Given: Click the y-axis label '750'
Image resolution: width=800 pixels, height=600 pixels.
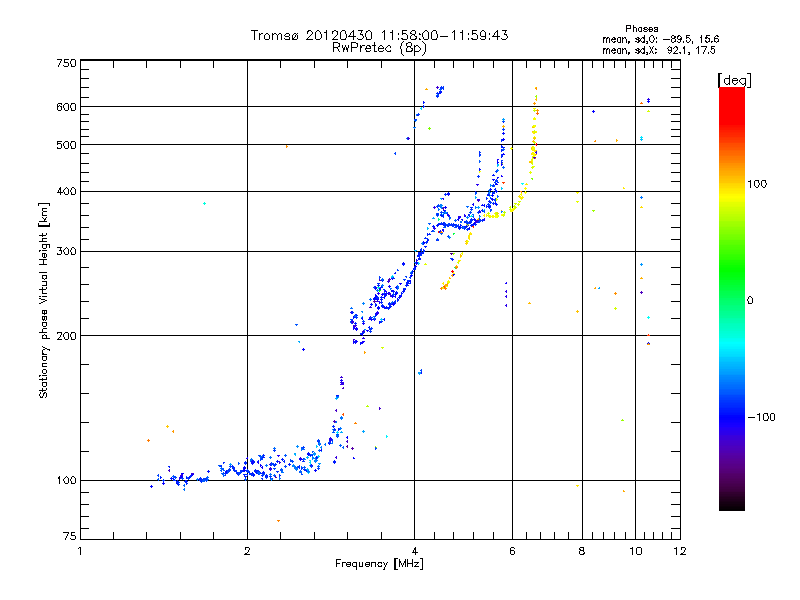Looking at the screenshot, I should pos(66,63).
